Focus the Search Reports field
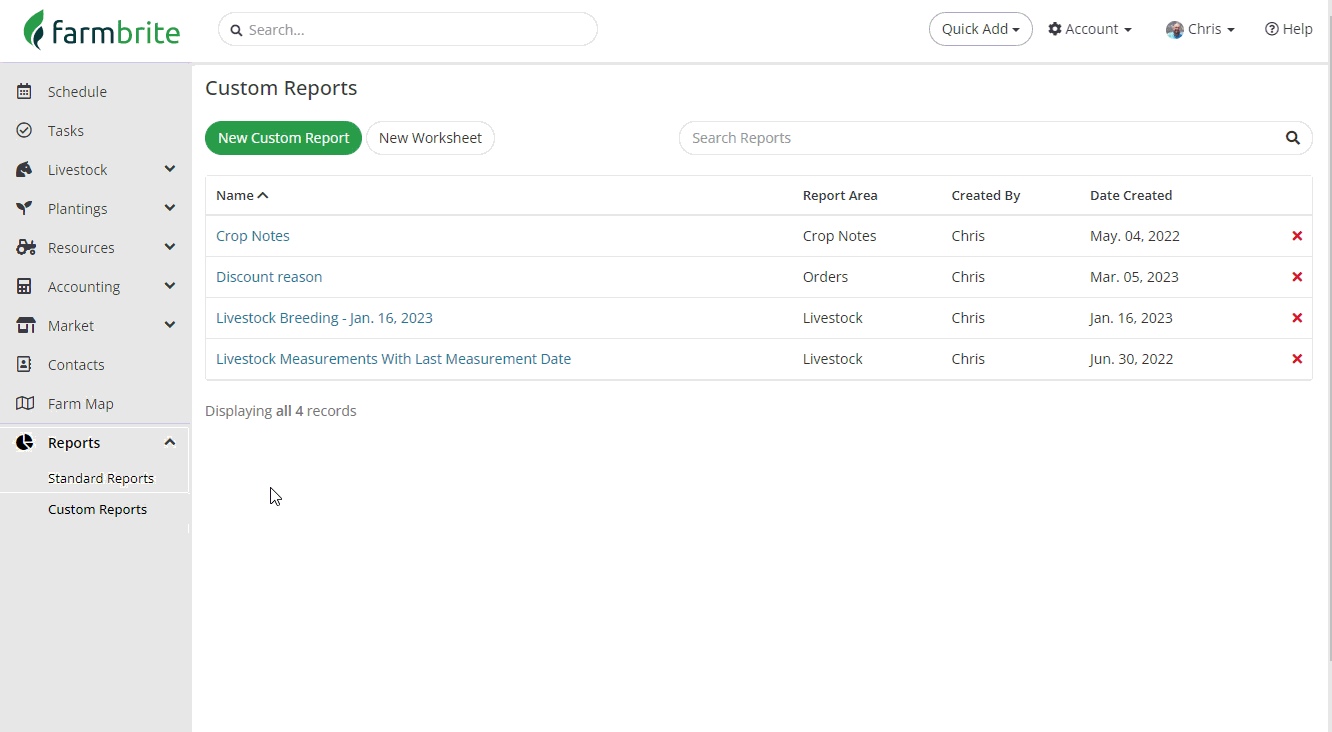Screen dimensions: 1332x732 pos(996,138)
